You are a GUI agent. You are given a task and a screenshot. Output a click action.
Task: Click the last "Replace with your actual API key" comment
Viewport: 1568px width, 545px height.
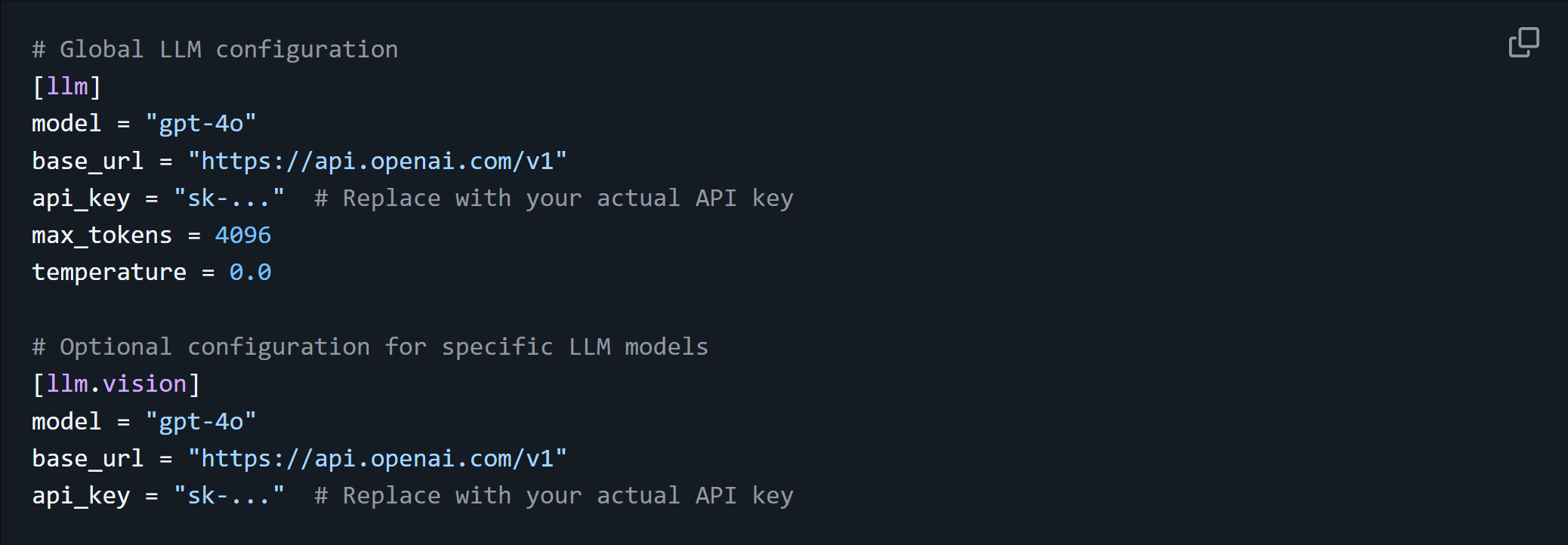click(x=554, y=496)
